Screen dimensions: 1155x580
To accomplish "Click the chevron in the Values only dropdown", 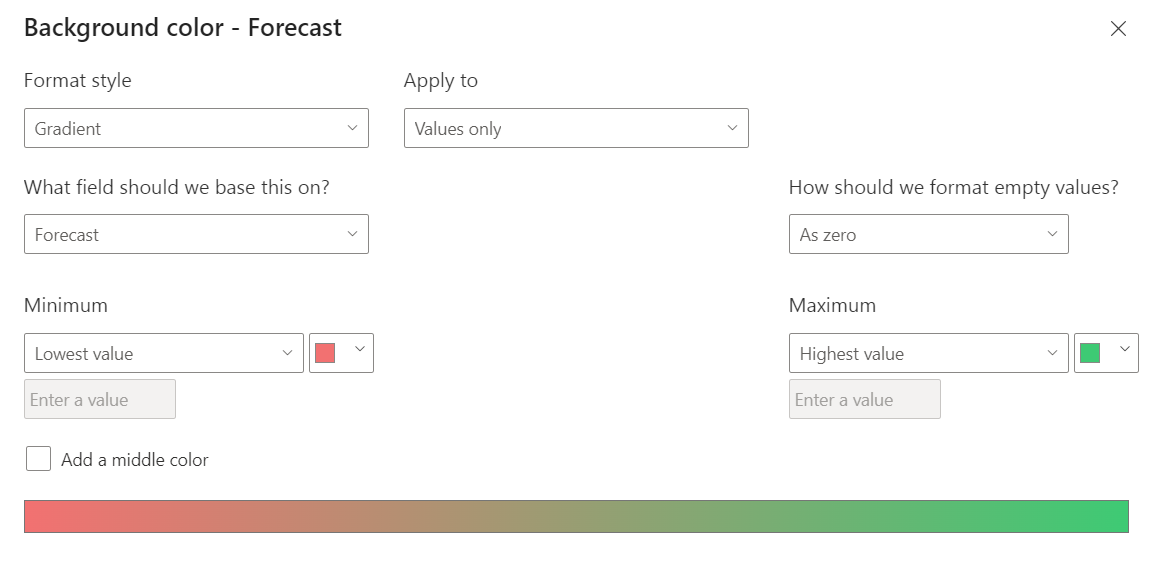I will tap(732, 128).
